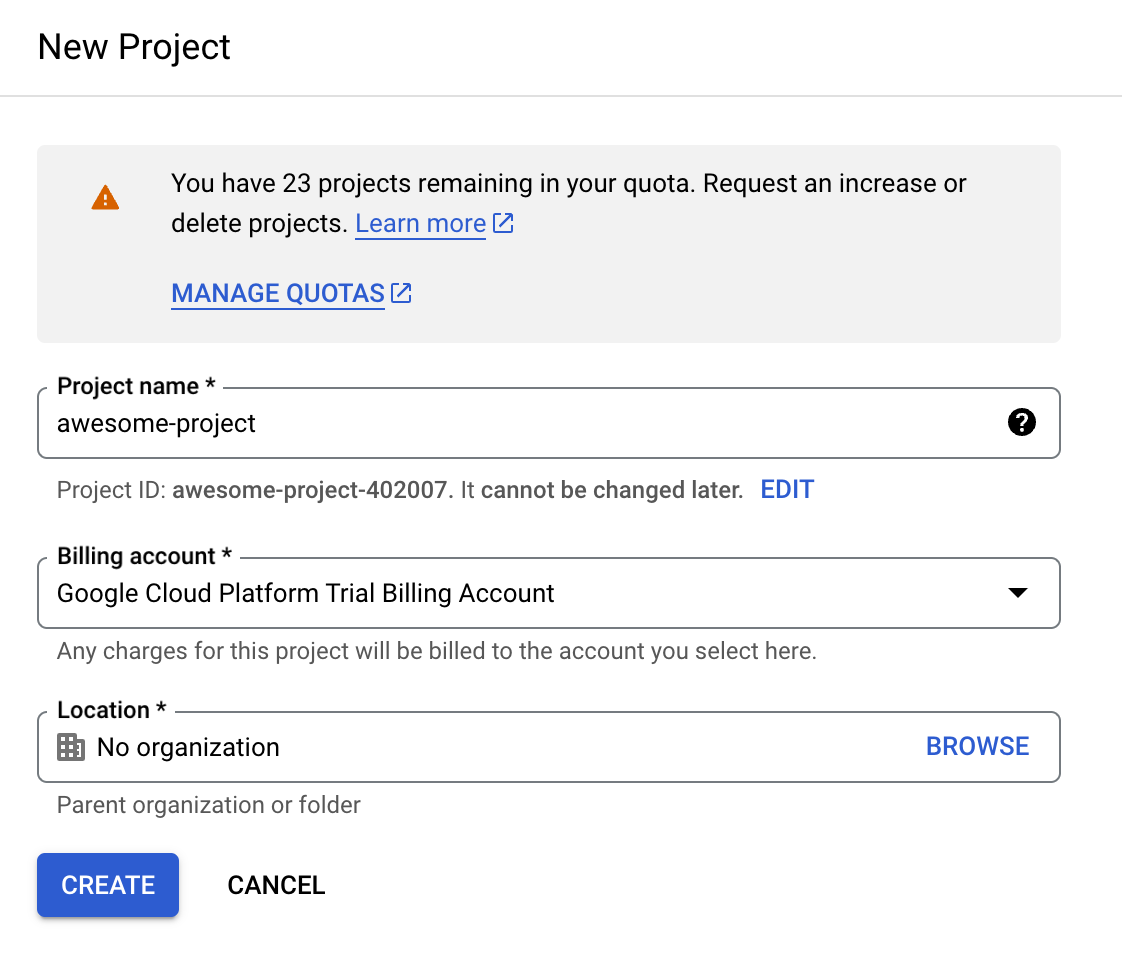This screenshot has height=961, width=1122.
Task: Click the New Project page heading
Action: 134,47
